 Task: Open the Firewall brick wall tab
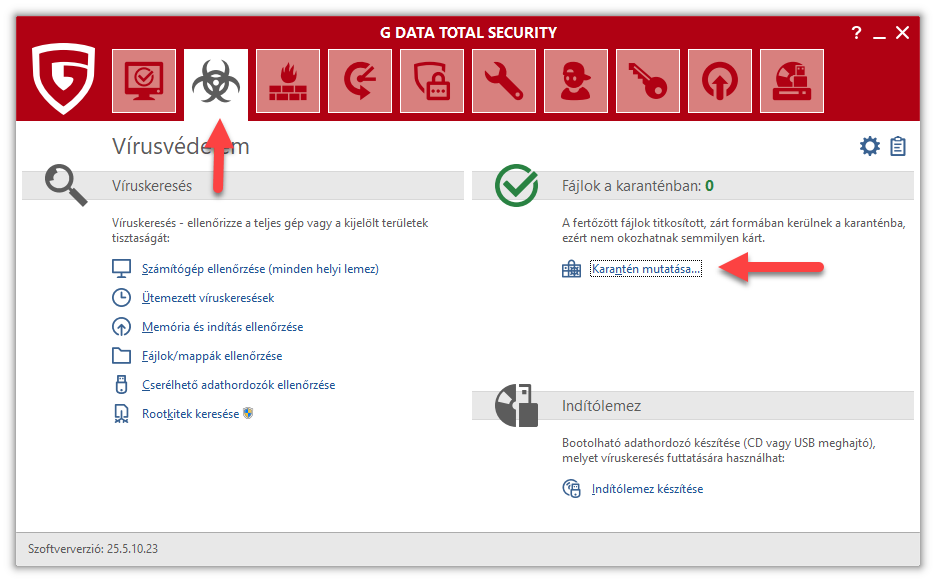(x=288, y=81)
